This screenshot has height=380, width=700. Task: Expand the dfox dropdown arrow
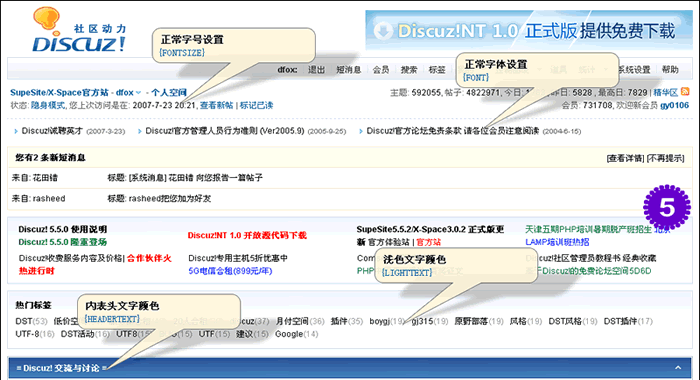tap(138, 92)
